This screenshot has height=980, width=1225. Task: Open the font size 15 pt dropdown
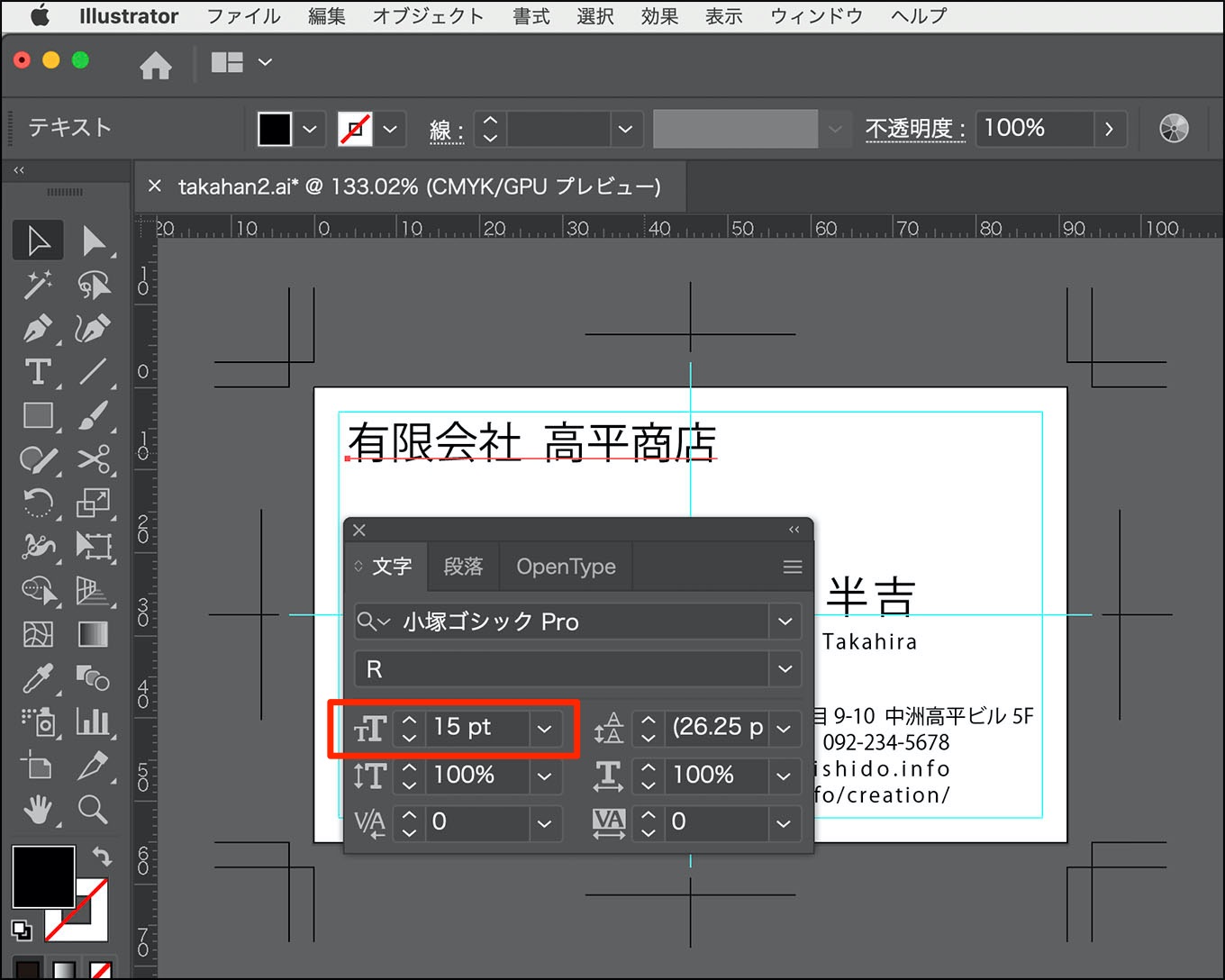[544, 728]
